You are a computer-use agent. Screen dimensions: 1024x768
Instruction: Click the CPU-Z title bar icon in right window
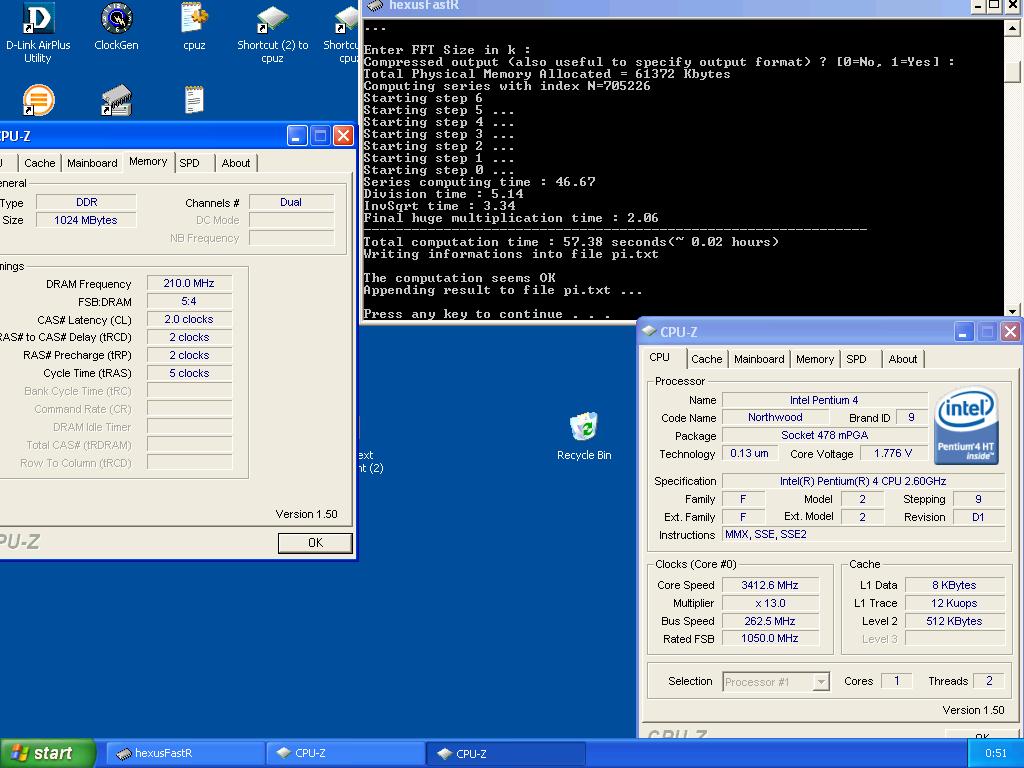648,331
